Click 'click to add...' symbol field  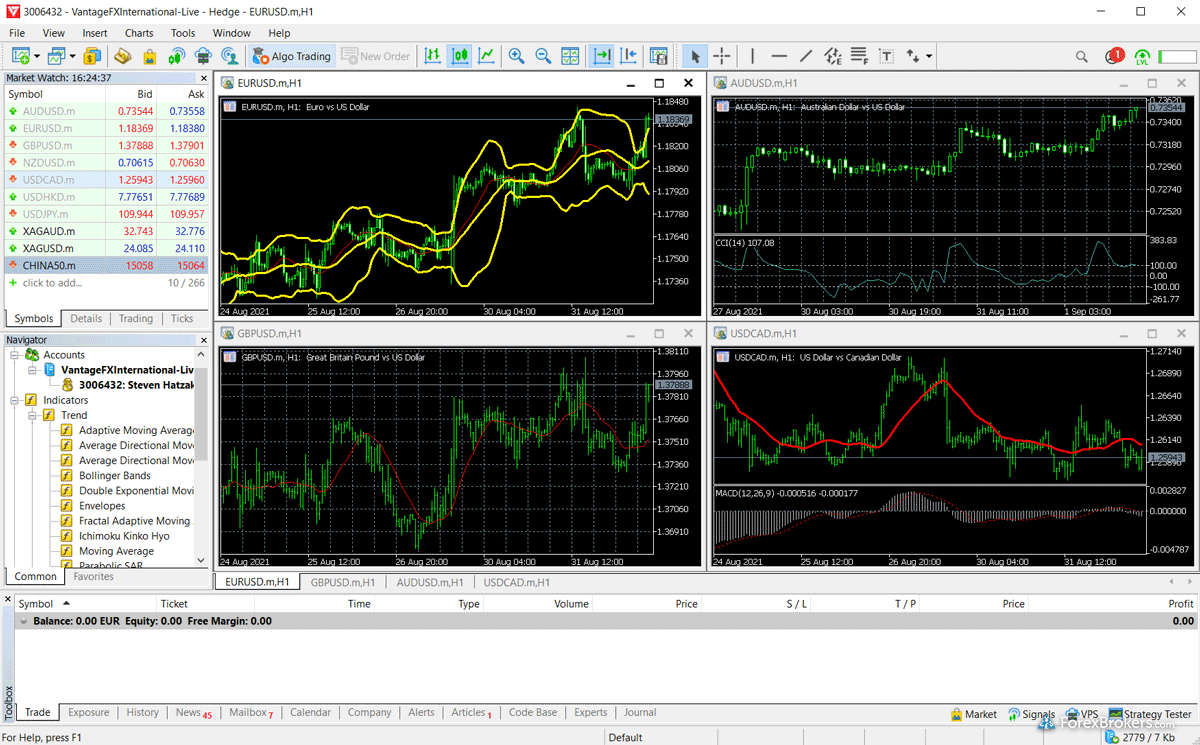[52, 283]
